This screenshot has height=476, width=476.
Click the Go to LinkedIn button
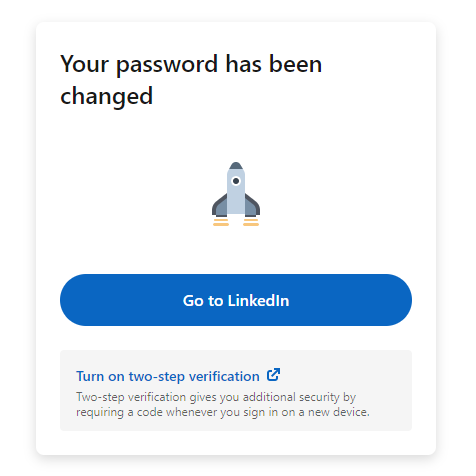point(236,300)
